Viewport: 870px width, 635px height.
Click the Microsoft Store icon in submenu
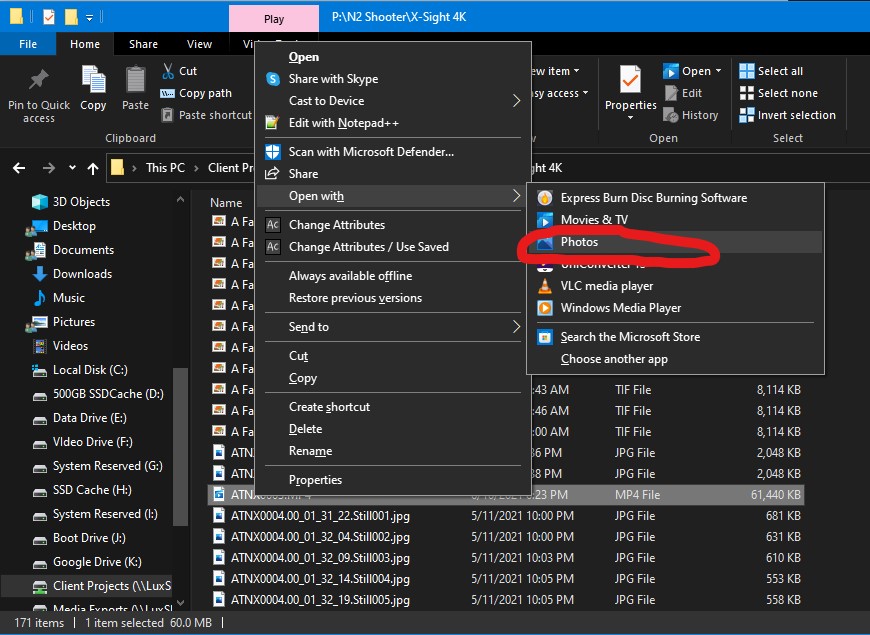click(545, 337)
